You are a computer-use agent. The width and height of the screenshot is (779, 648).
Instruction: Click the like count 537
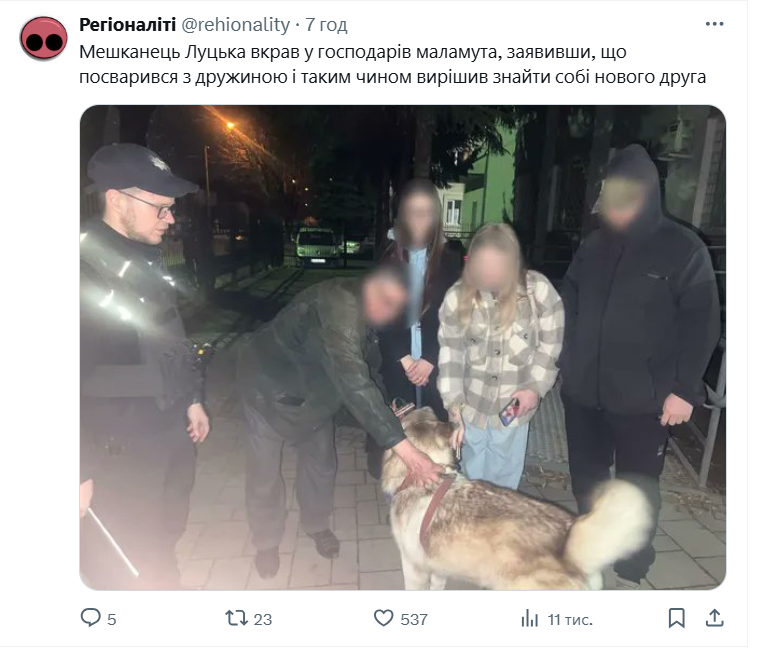(414, 619)
